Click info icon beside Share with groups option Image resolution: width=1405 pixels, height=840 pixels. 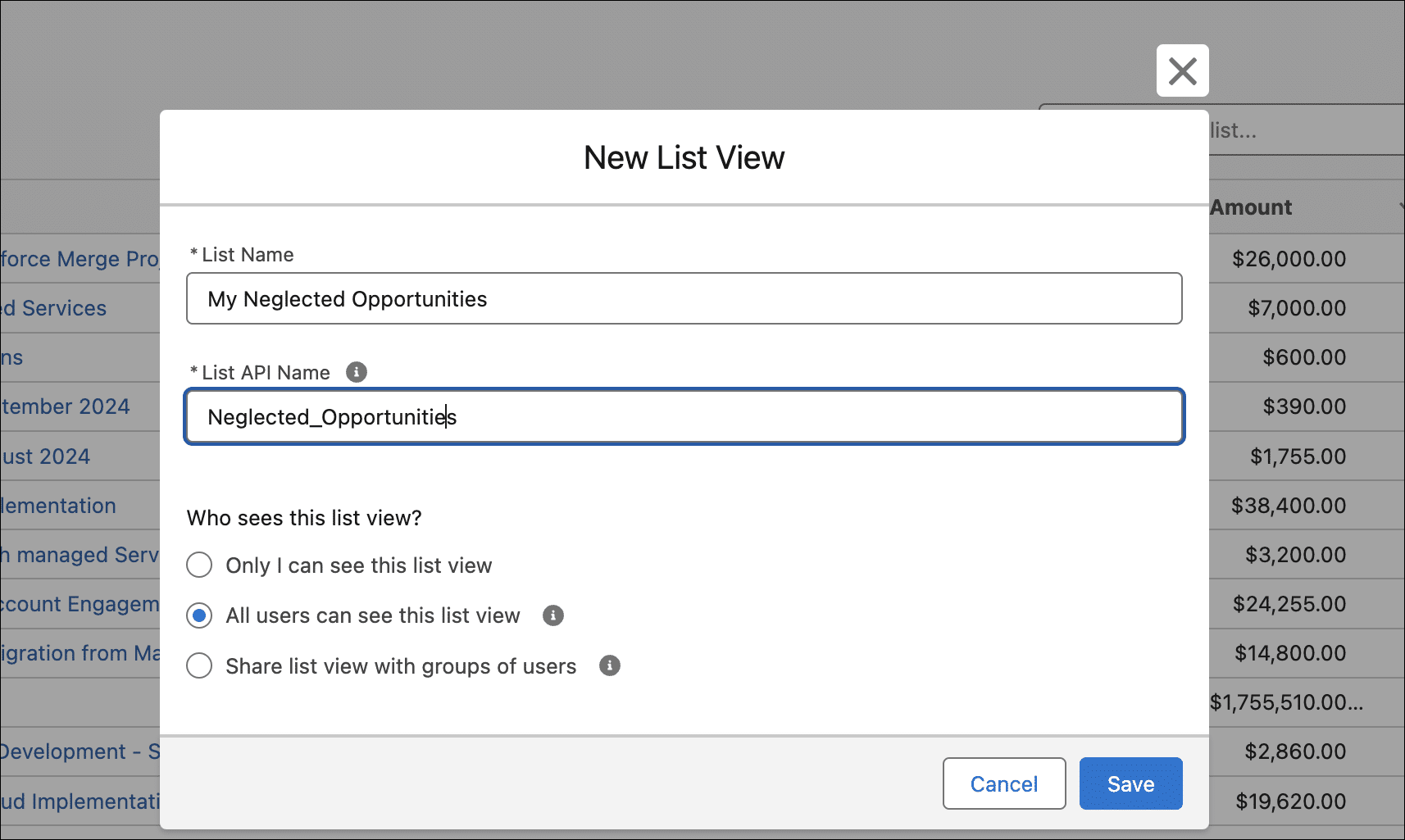(609, 665)
